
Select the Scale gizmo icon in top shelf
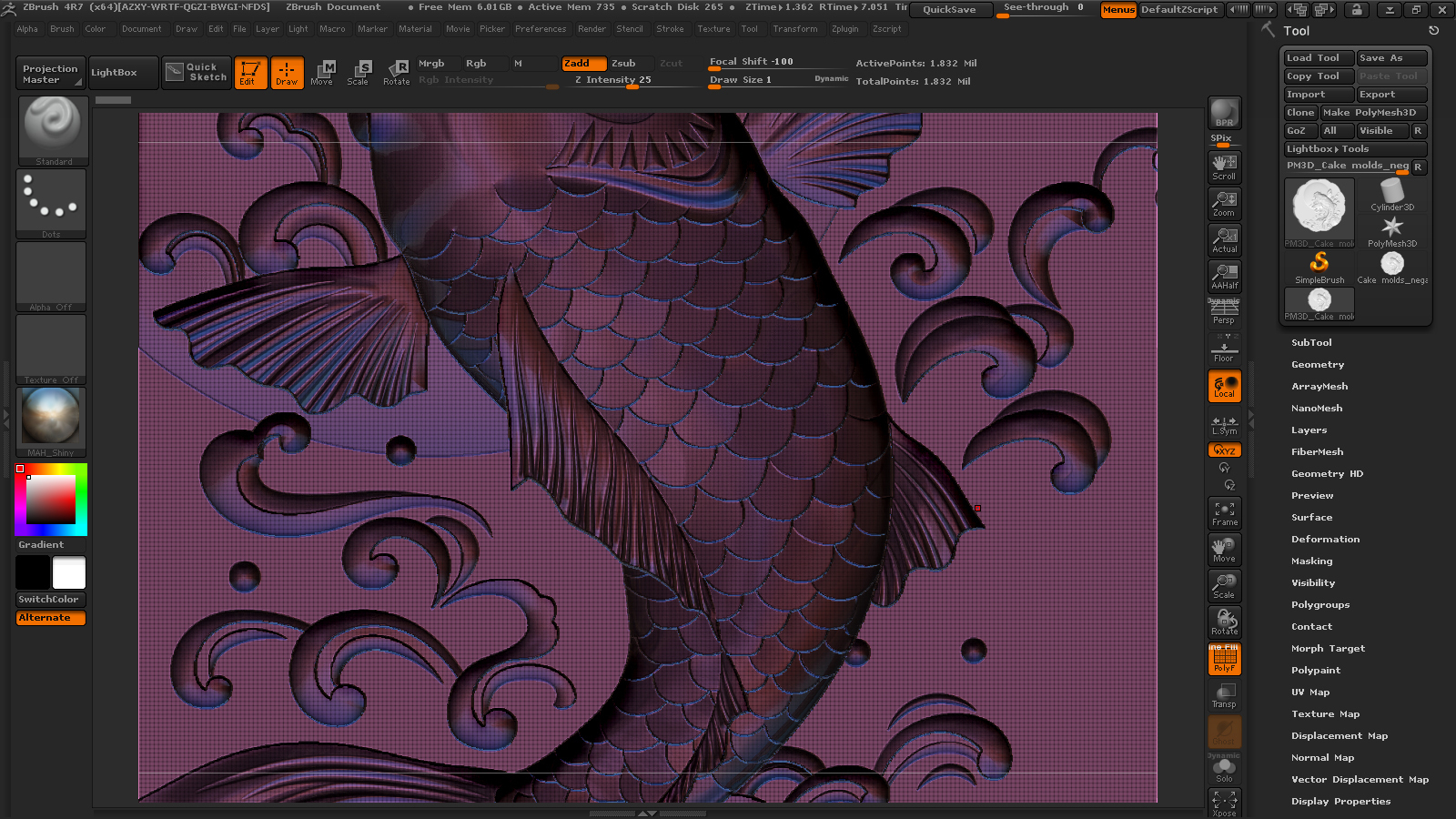[x=359, y=72]
